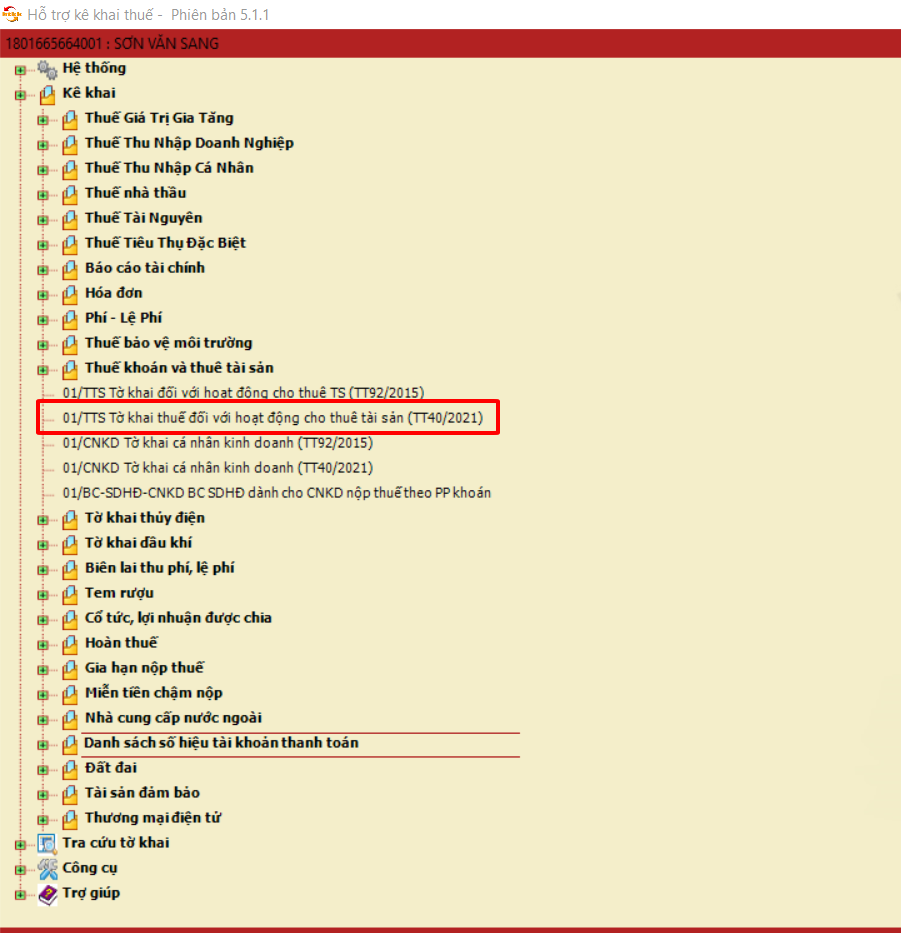
Task: Collapse the Thuế khoán và thuê tài sản node
Action: click(43, 370)
